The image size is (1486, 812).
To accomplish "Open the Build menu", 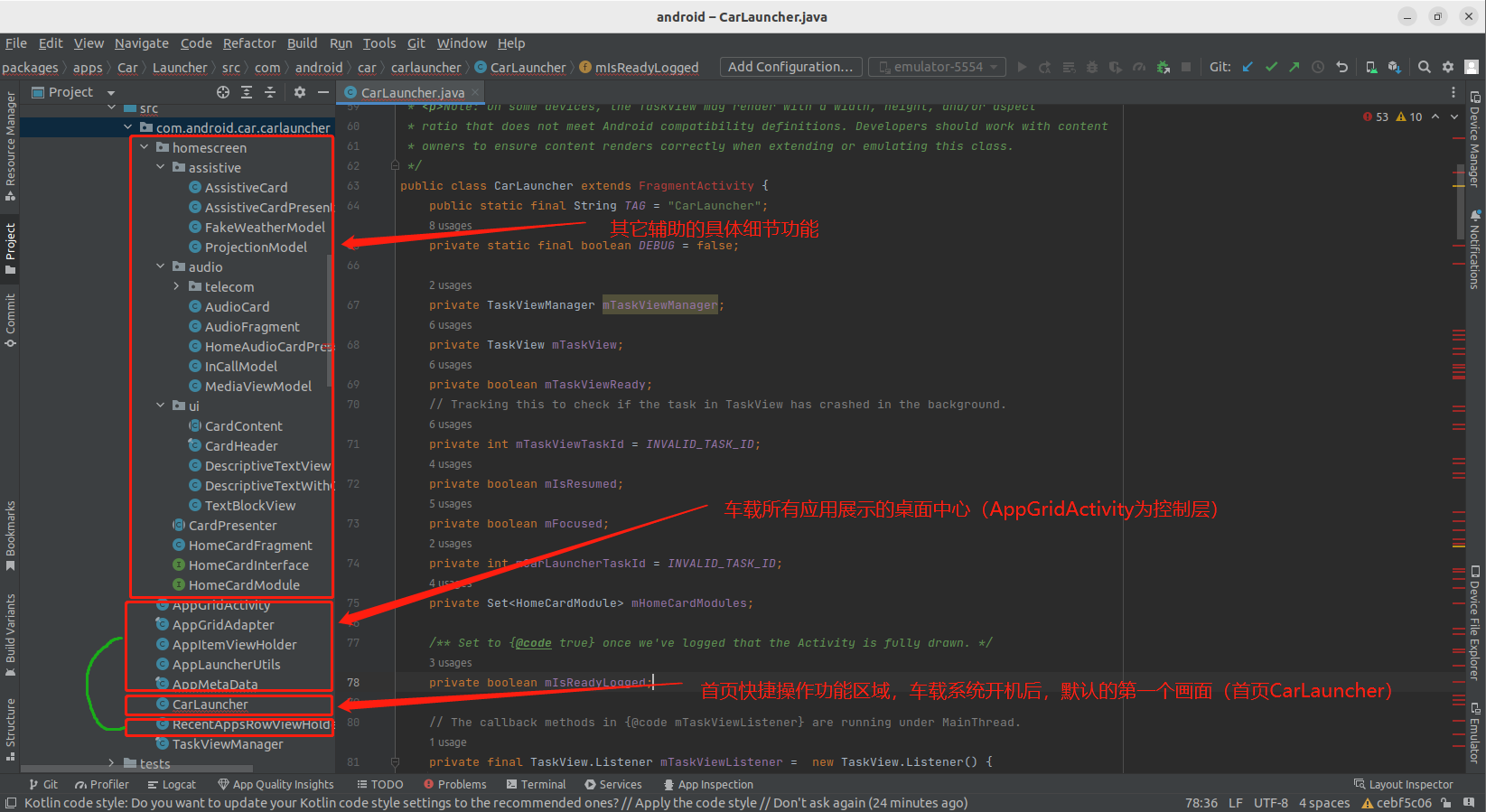I will (302, 43).
